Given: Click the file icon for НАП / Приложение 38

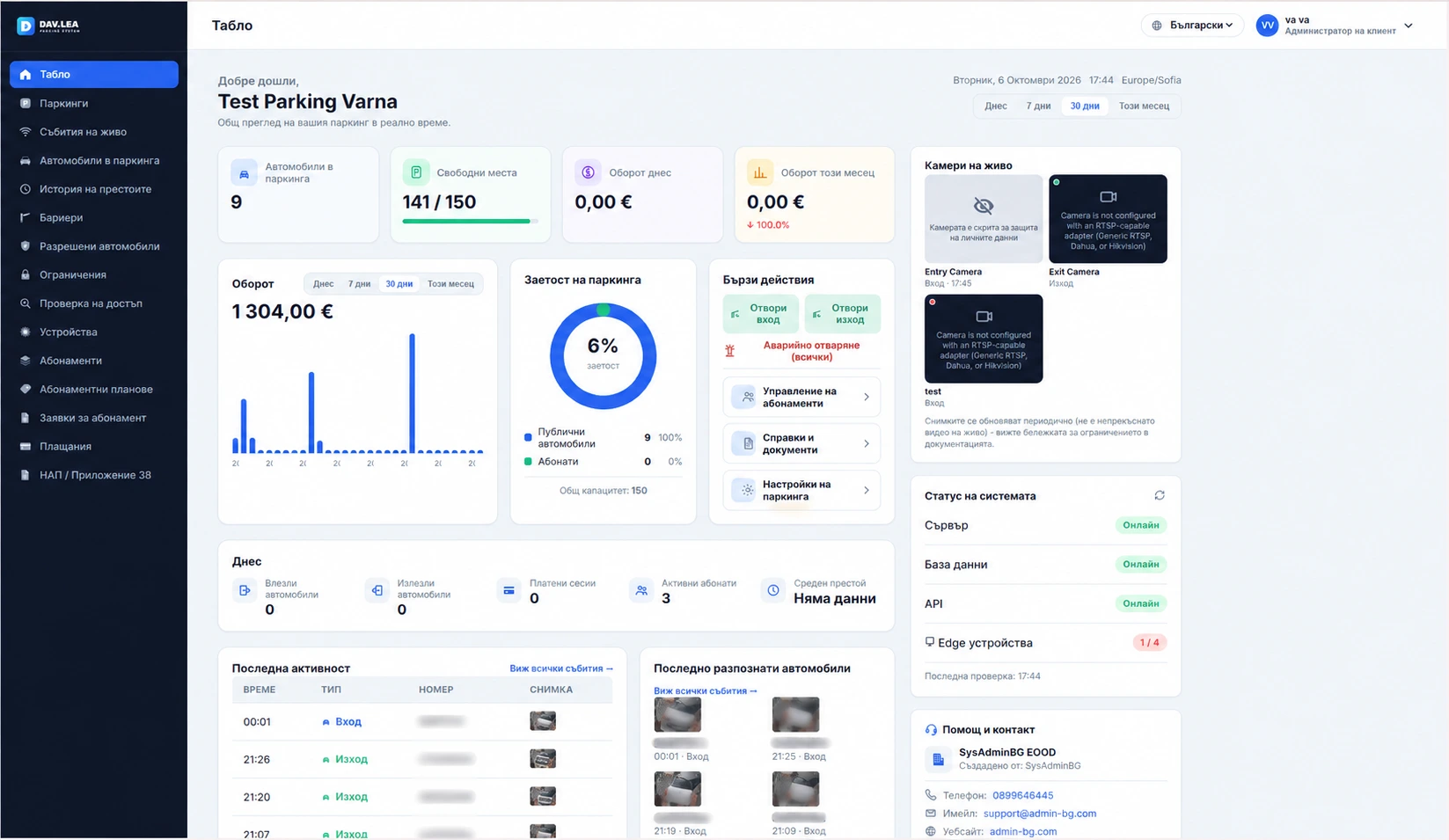Looking at the screenshot, I should [26, 475].
